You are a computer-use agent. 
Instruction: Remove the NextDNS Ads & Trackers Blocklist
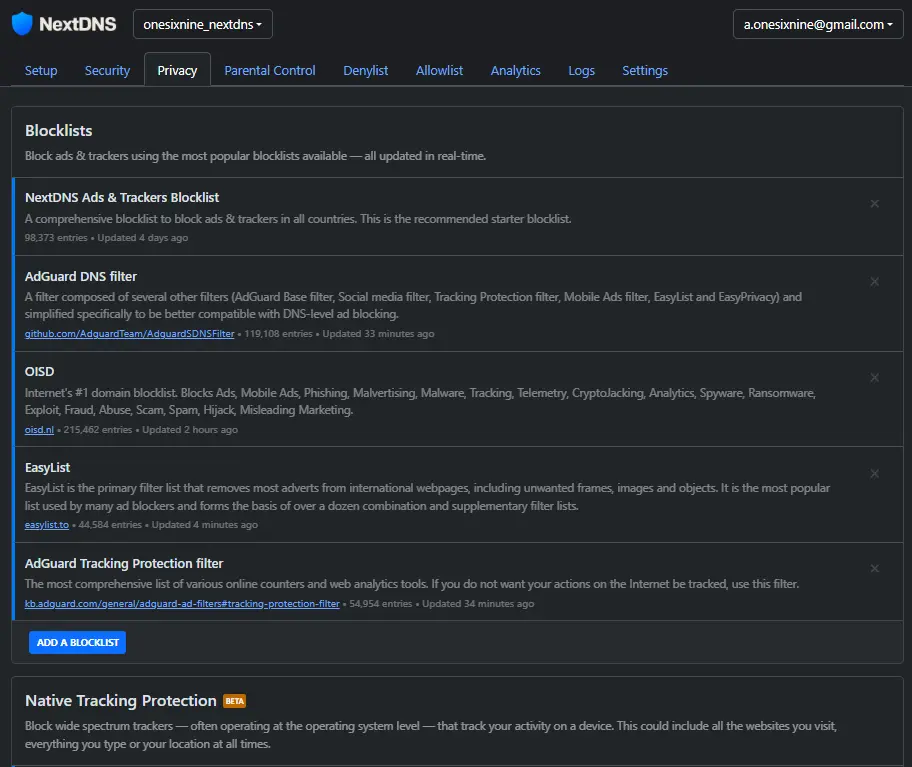pos(874,204)
